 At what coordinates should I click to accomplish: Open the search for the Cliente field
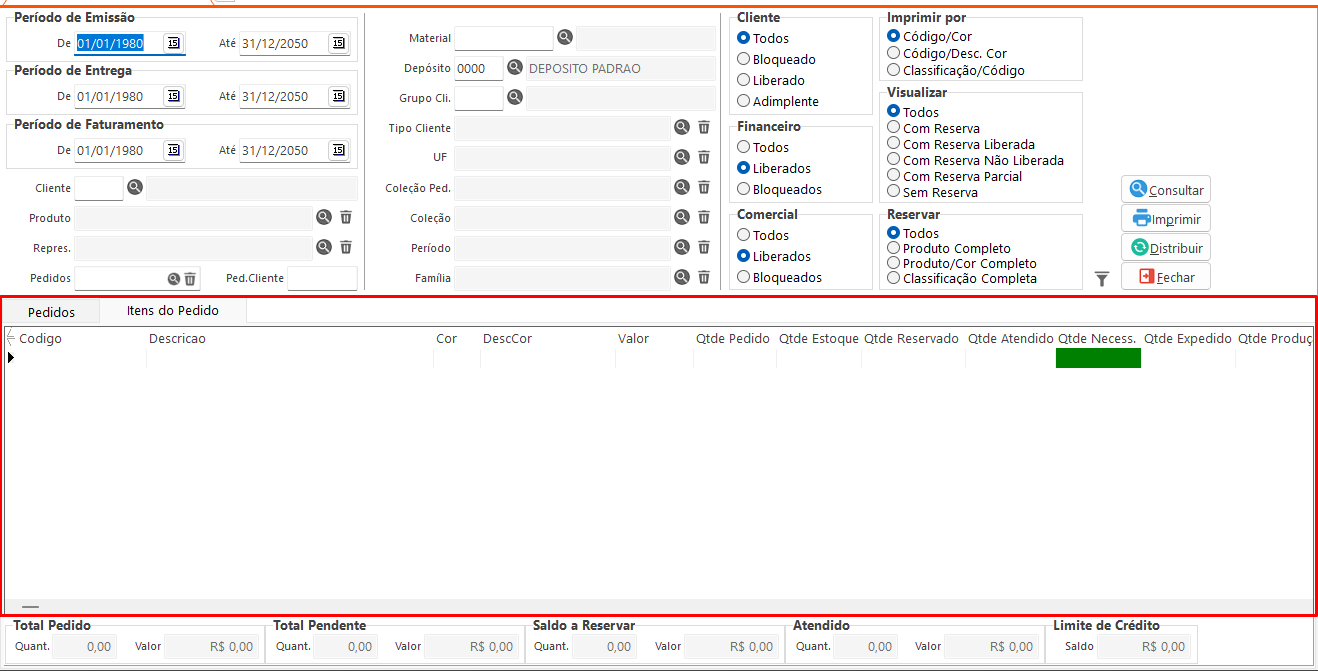135,188
